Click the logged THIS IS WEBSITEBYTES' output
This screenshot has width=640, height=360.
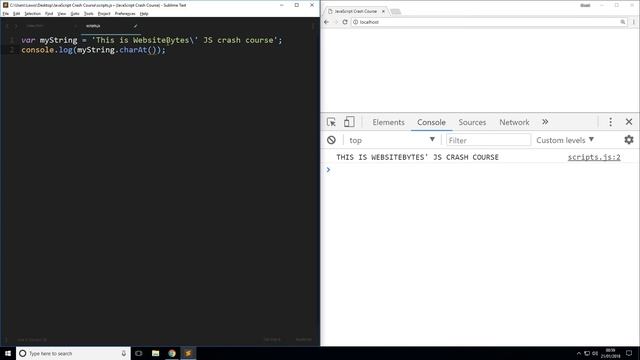click(x=417, y=157)
